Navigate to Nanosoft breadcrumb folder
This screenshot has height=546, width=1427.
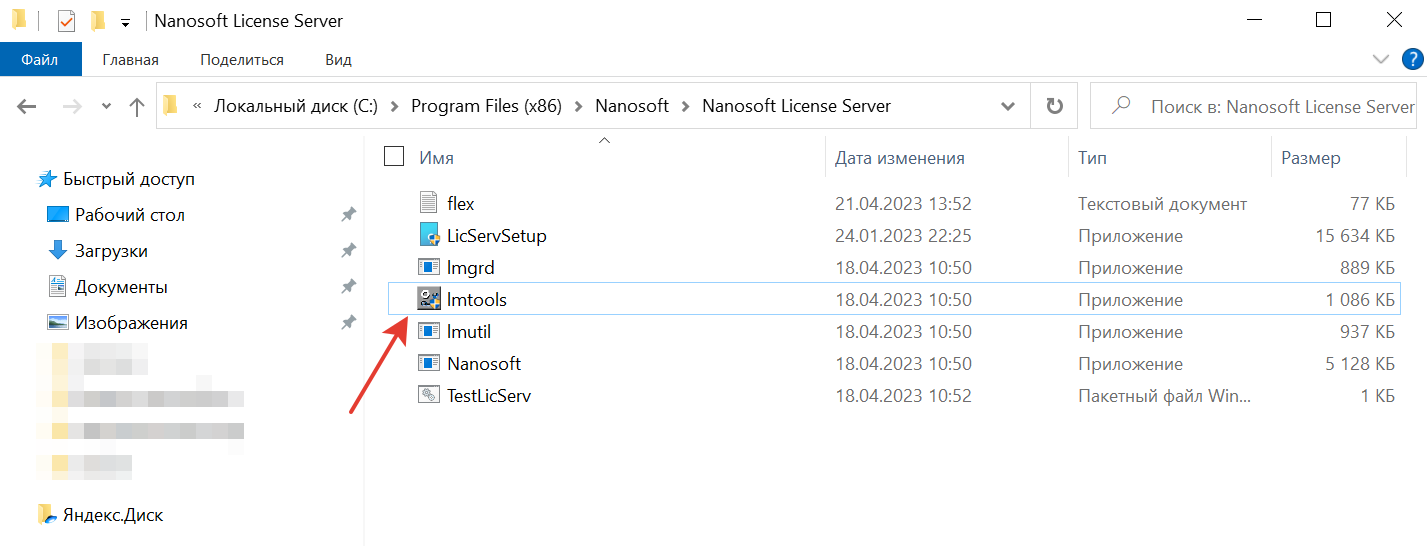(632, 105)
